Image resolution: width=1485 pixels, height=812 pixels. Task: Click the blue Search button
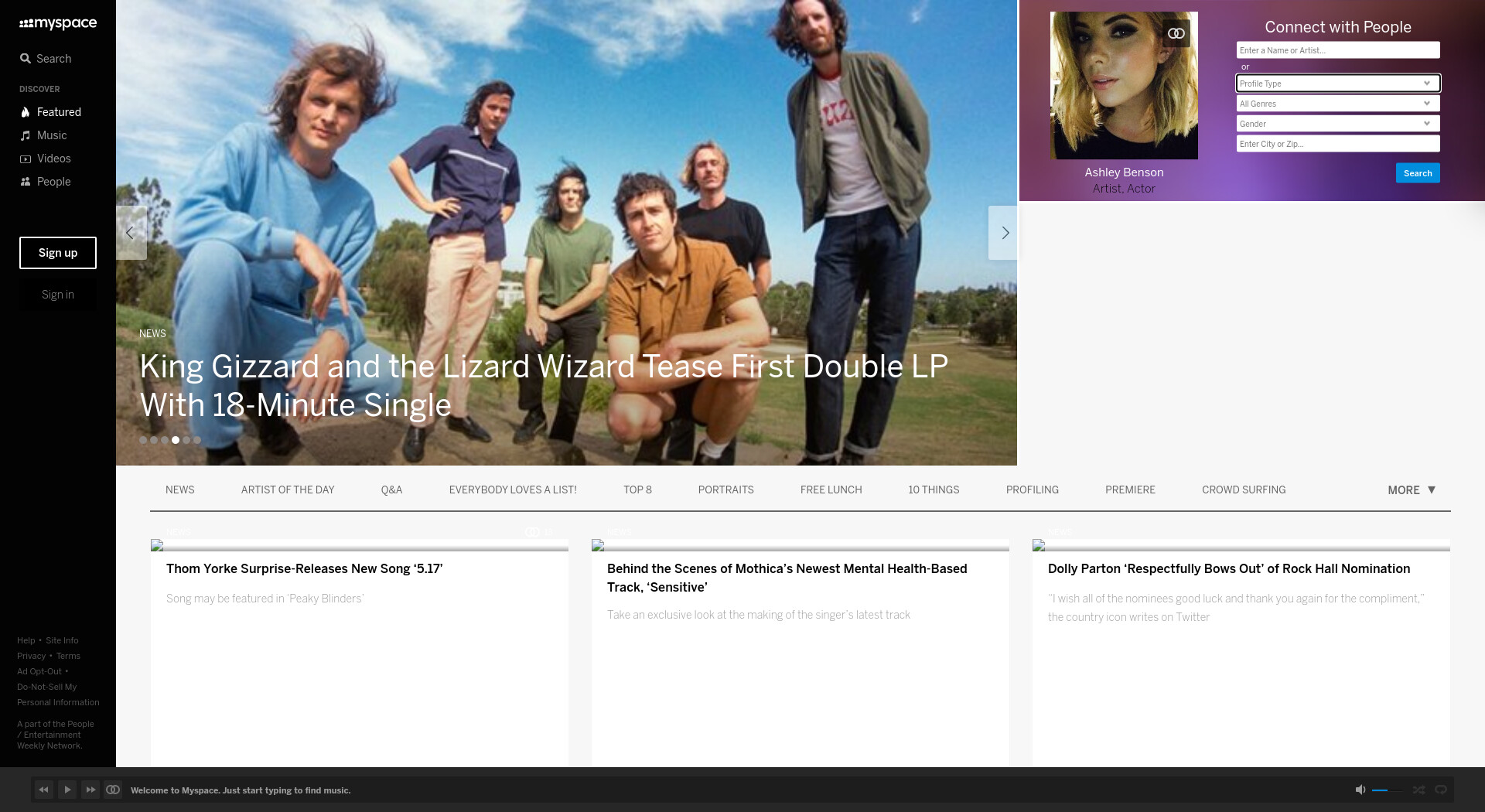pyautogui.click(x=1418, y=173)
